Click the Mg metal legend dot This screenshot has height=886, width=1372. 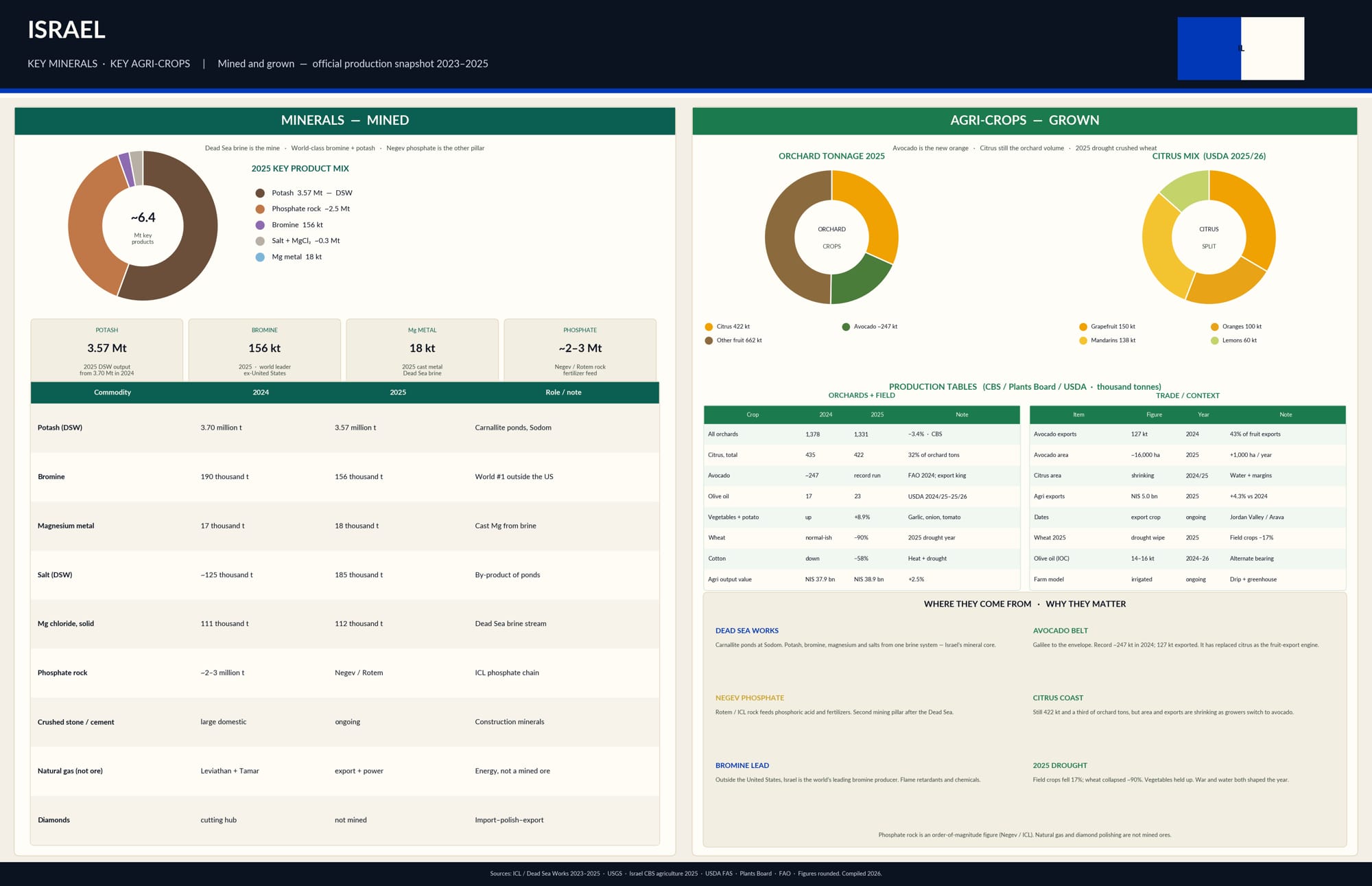[260, 257]
